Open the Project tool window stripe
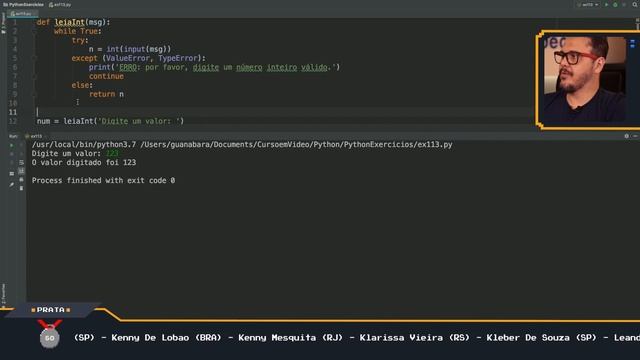 [x=3, y=24]
